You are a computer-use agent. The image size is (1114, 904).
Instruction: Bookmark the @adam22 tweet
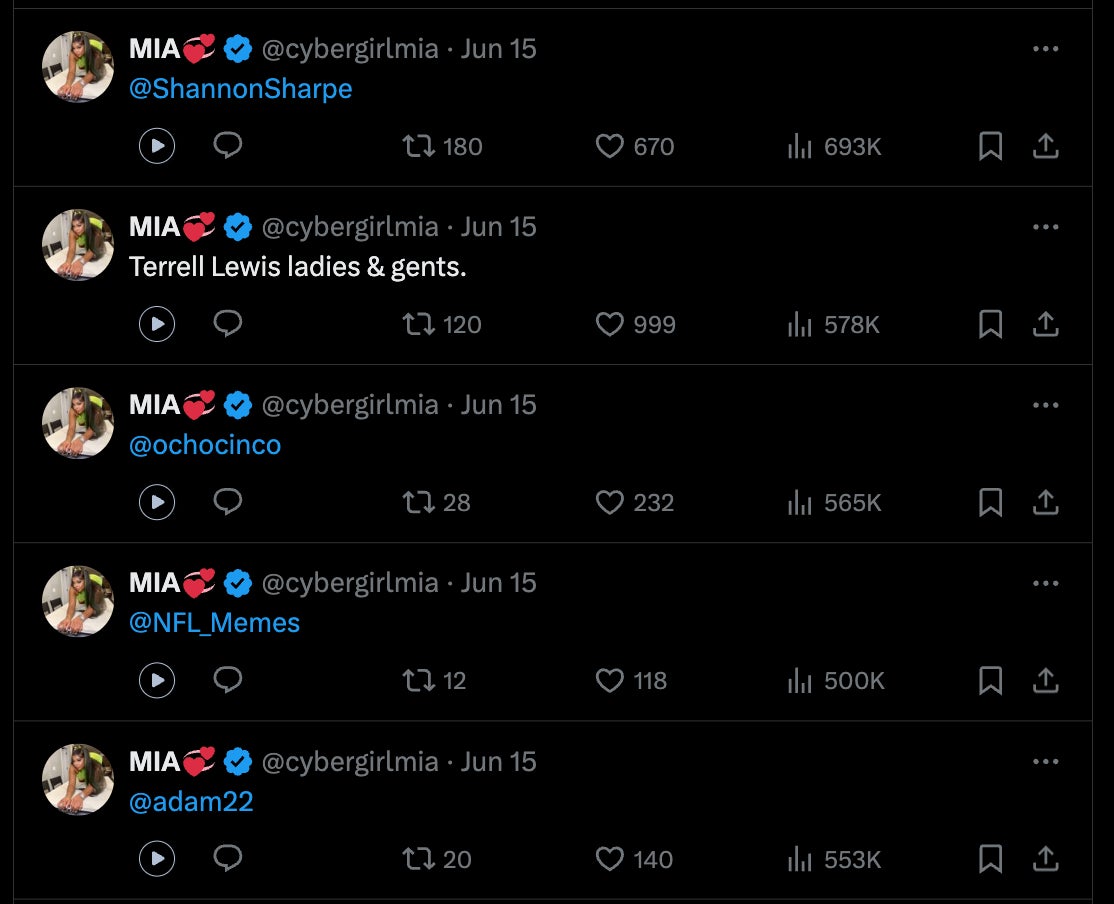(x=990, y=859)
